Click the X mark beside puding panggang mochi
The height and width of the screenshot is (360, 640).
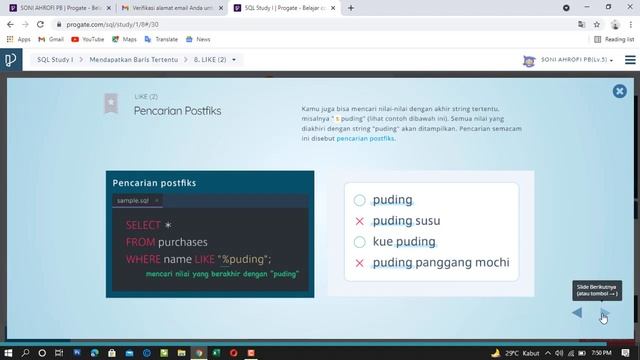pyautogui.click(x=359, y=263)
